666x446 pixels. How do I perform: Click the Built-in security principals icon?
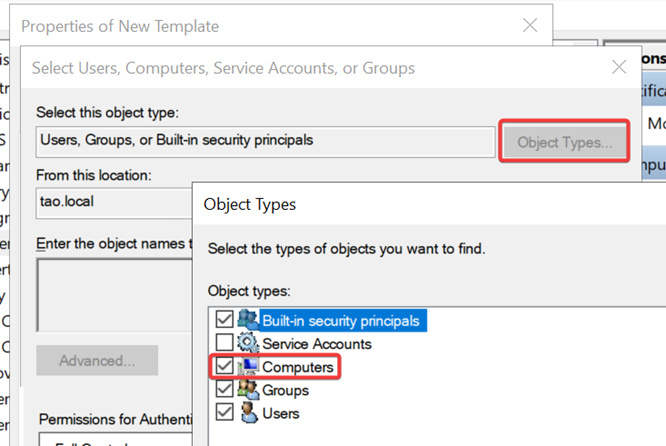point(248,321)
